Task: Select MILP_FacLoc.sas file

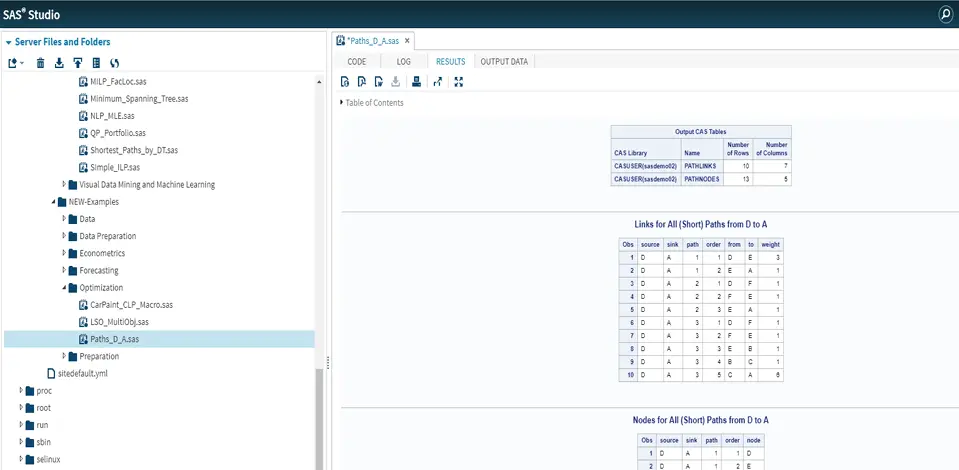Action: [118, 81]
